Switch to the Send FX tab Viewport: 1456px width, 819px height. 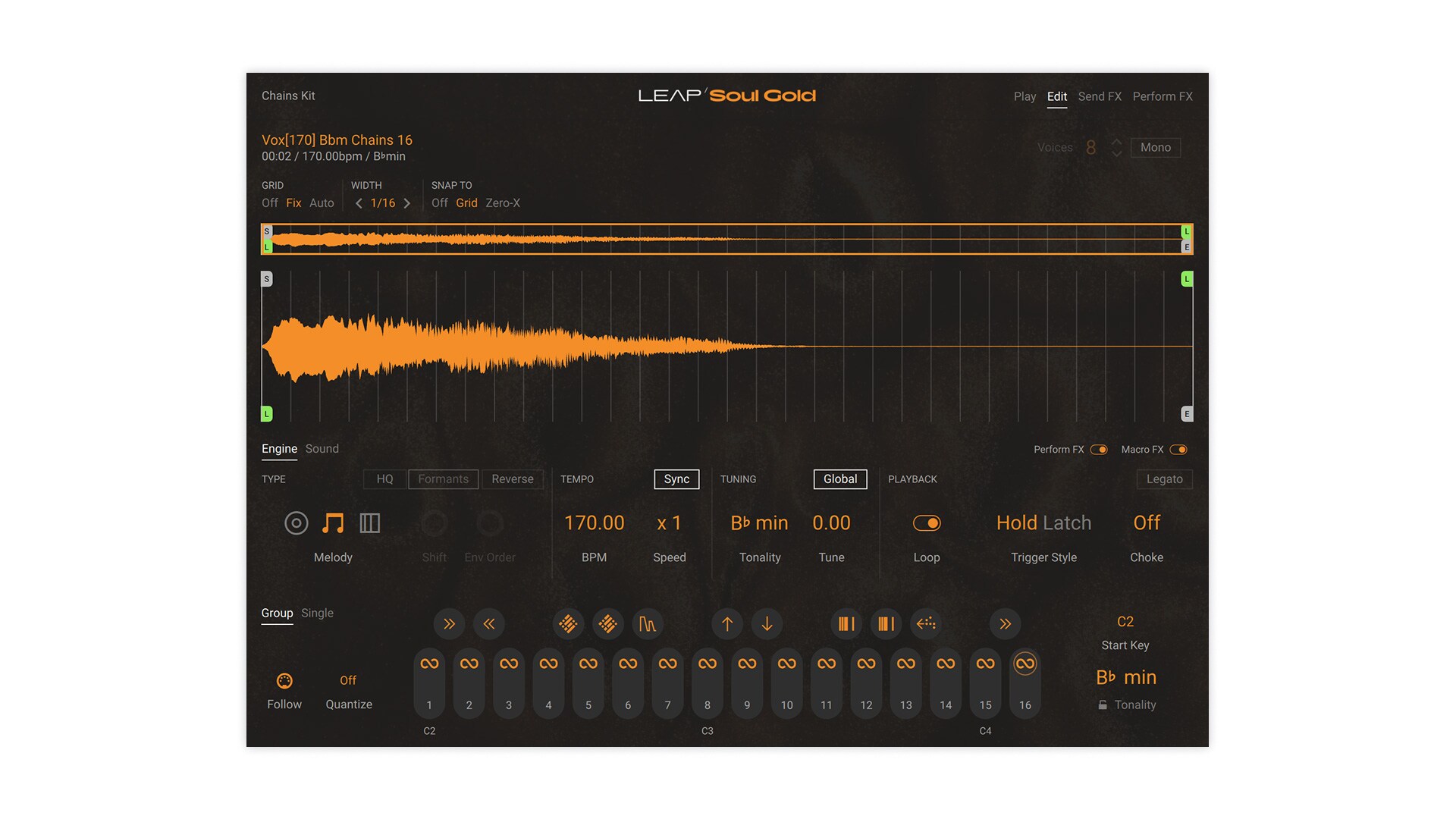tap(1099, 96)
